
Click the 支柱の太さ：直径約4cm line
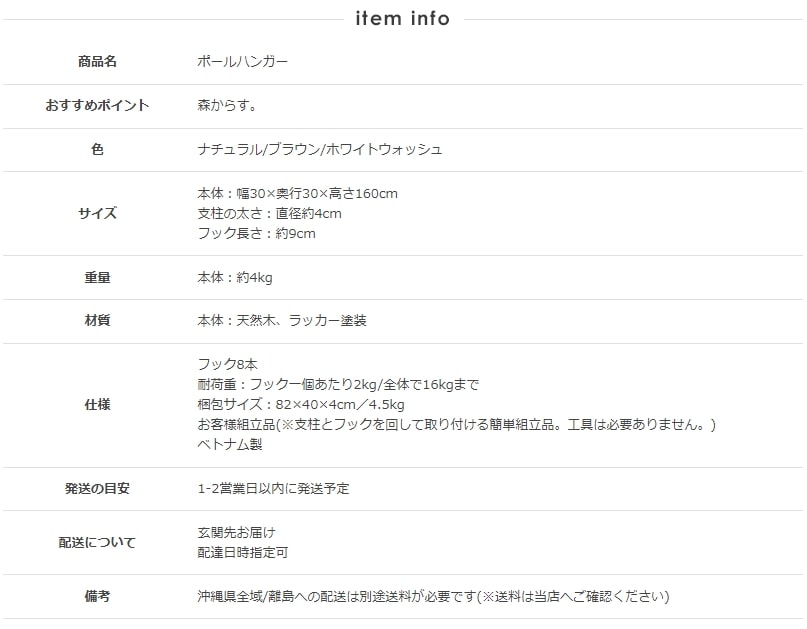pos(270,213)
